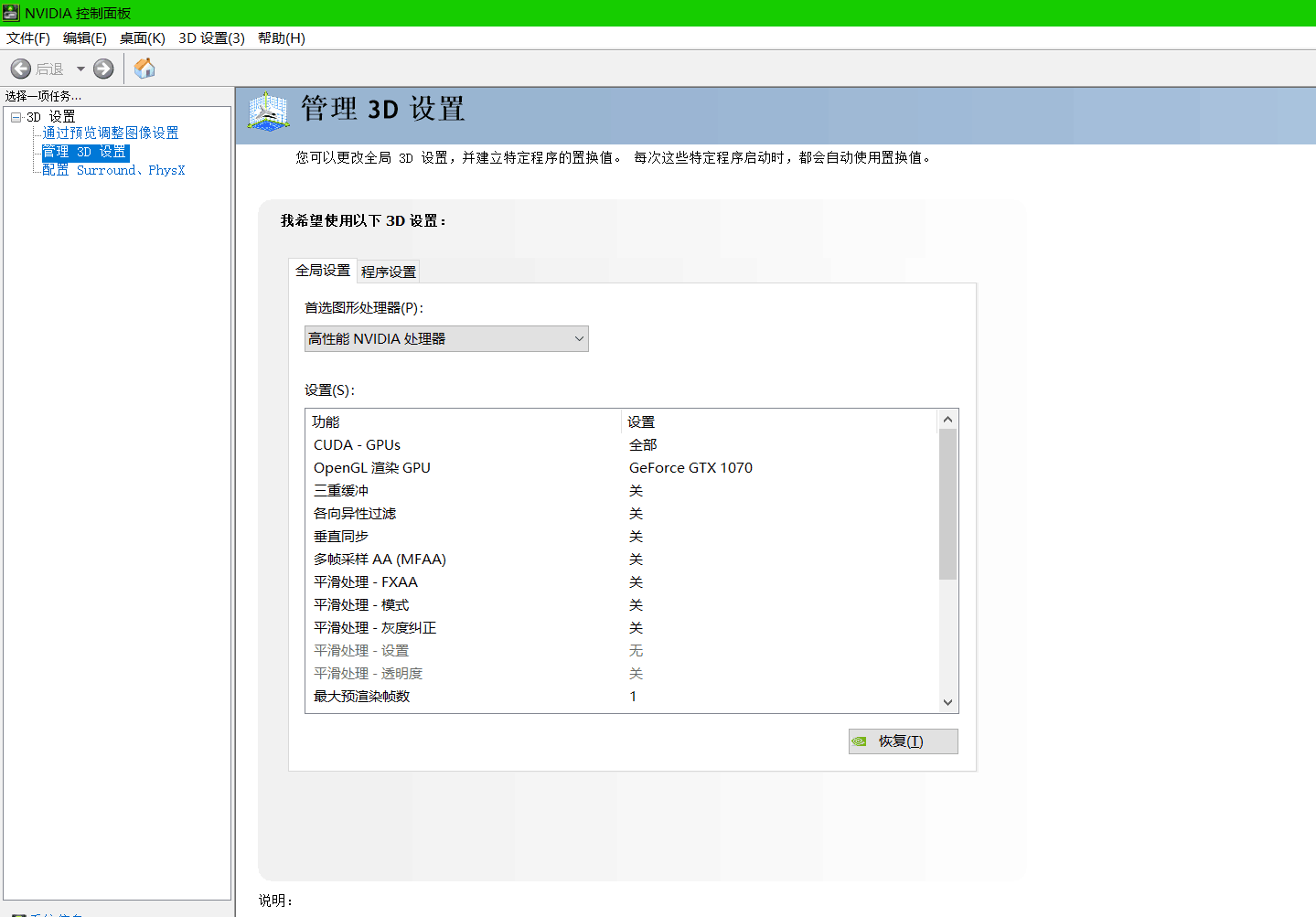Screen dimensions: 1316x917
Task: Click the Back arrow toolbar icon
Action: coord(21,69)
